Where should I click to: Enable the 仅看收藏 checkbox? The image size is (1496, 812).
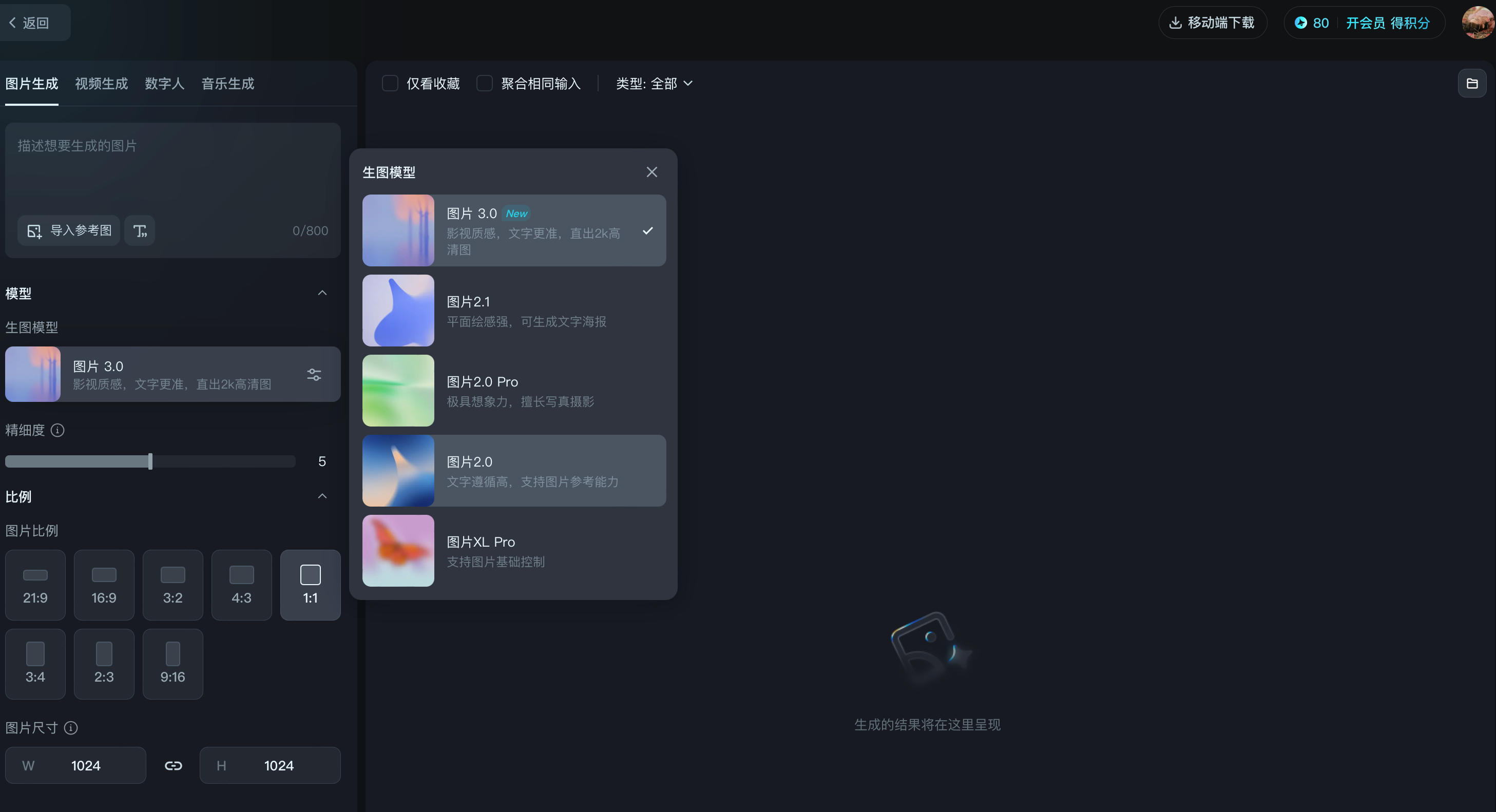tap(390, 84)
